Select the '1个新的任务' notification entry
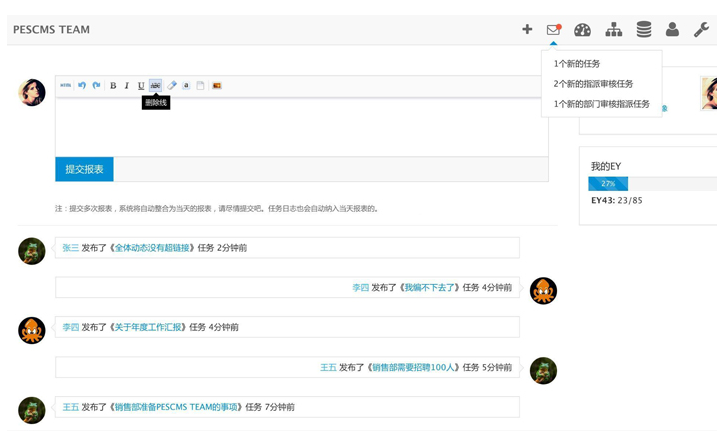This screenshot has height=444, width=721. tap(577, 64)
